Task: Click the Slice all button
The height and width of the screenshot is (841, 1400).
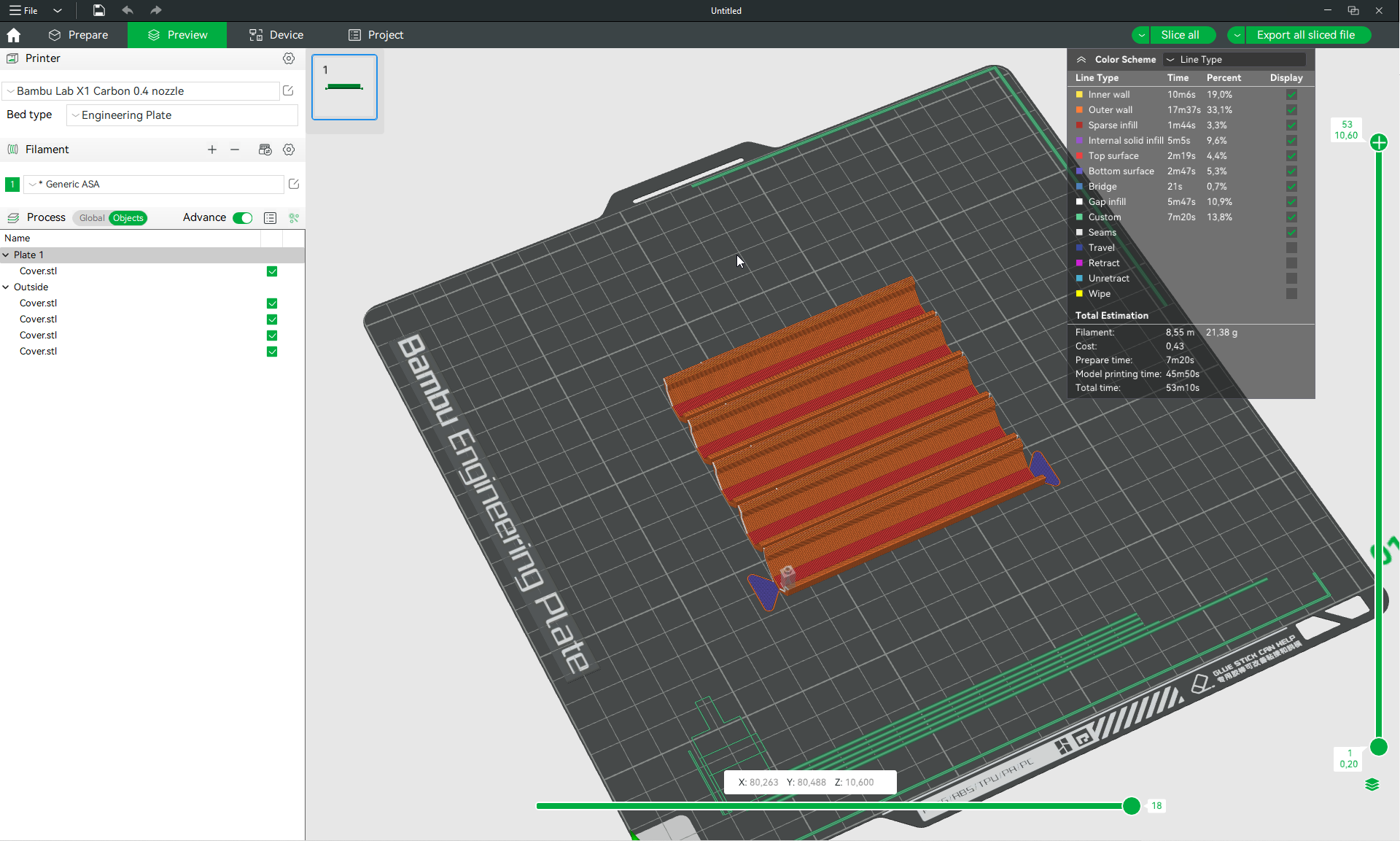Action: (x=1181, y=34)
